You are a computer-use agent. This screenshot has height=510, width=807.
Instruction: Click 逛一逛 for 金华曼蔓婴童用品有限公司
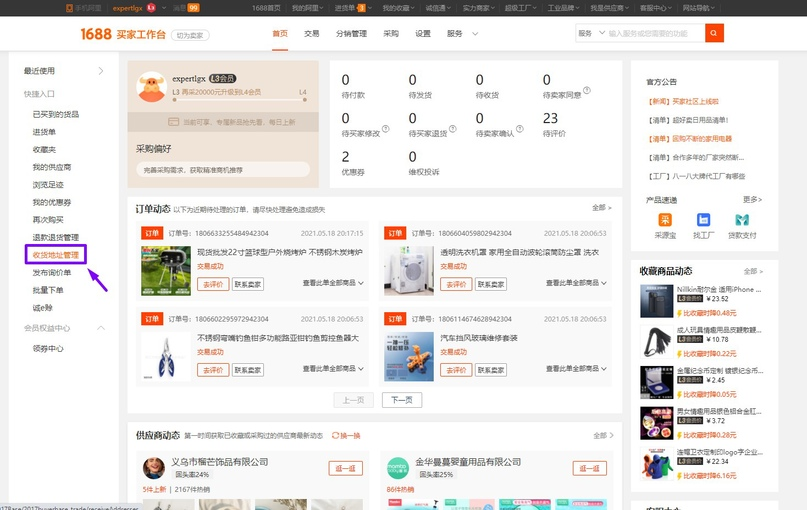[x=589, y=468]
